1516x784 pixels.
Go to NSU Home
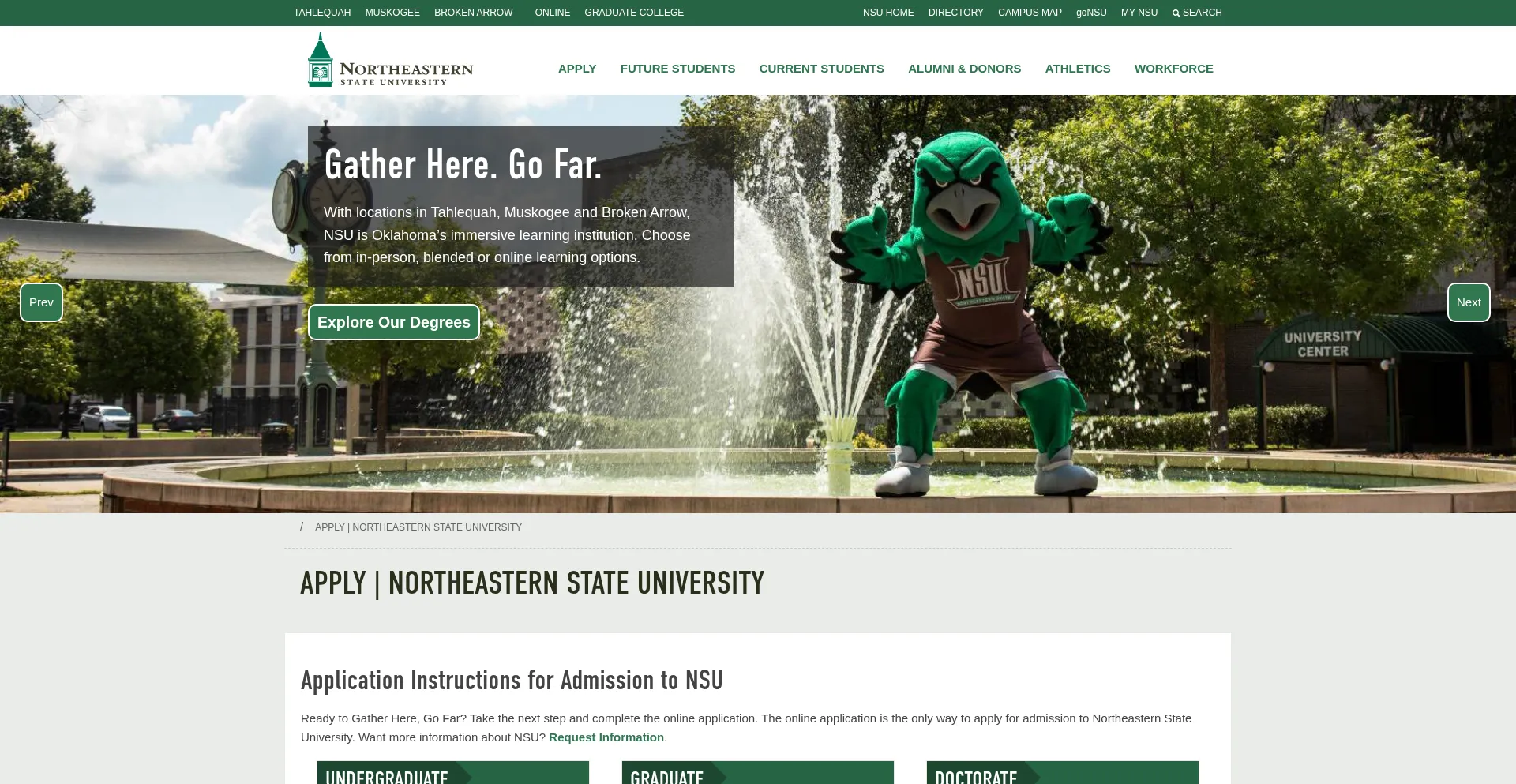coord(888,13)
